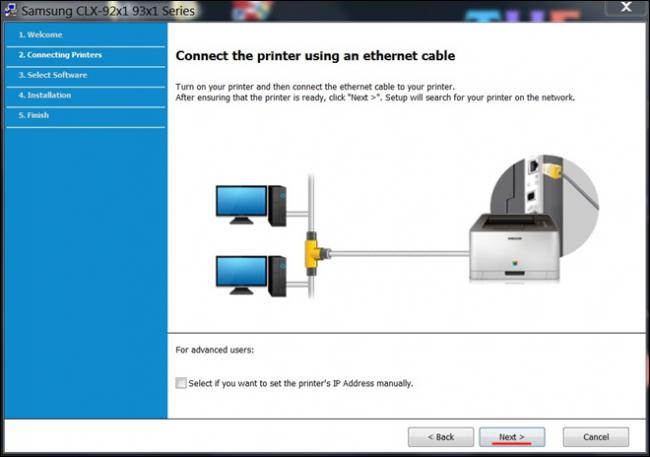Enable manual printer IP Address checkbox

[181, 383]
